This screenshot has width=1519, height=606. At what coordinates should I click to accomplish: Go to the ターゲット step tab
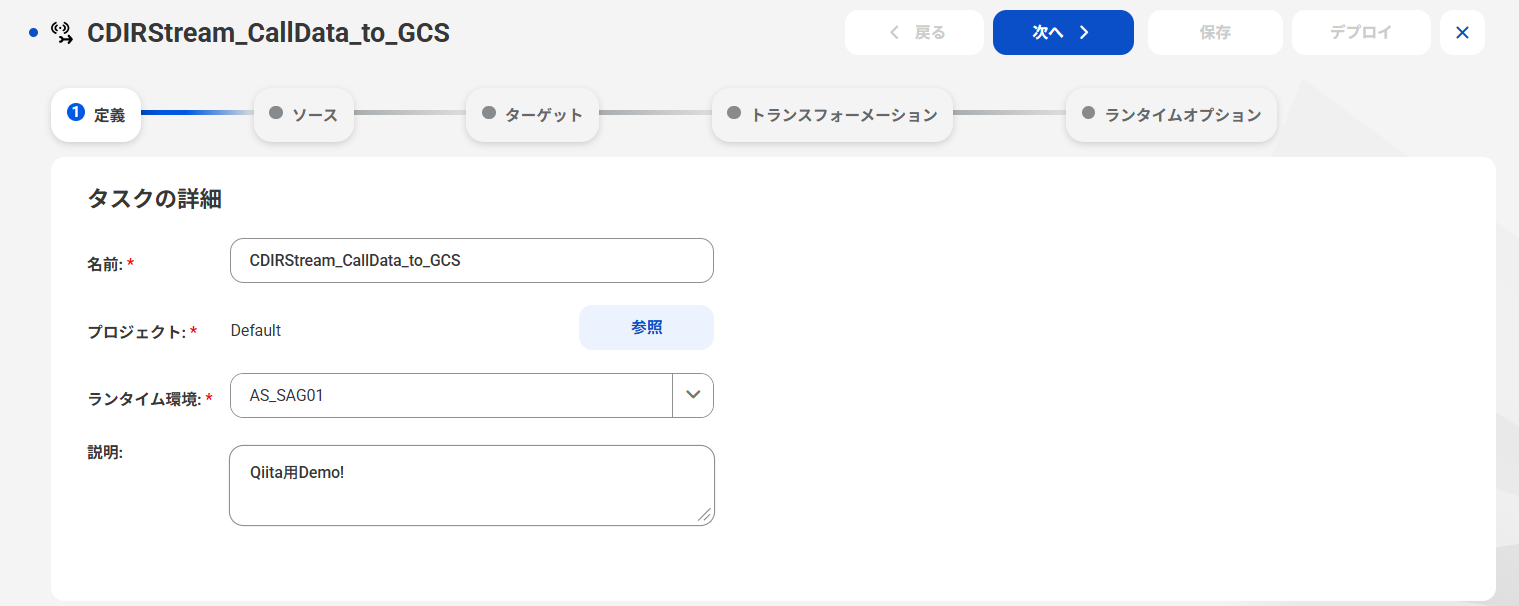point(532,115)
